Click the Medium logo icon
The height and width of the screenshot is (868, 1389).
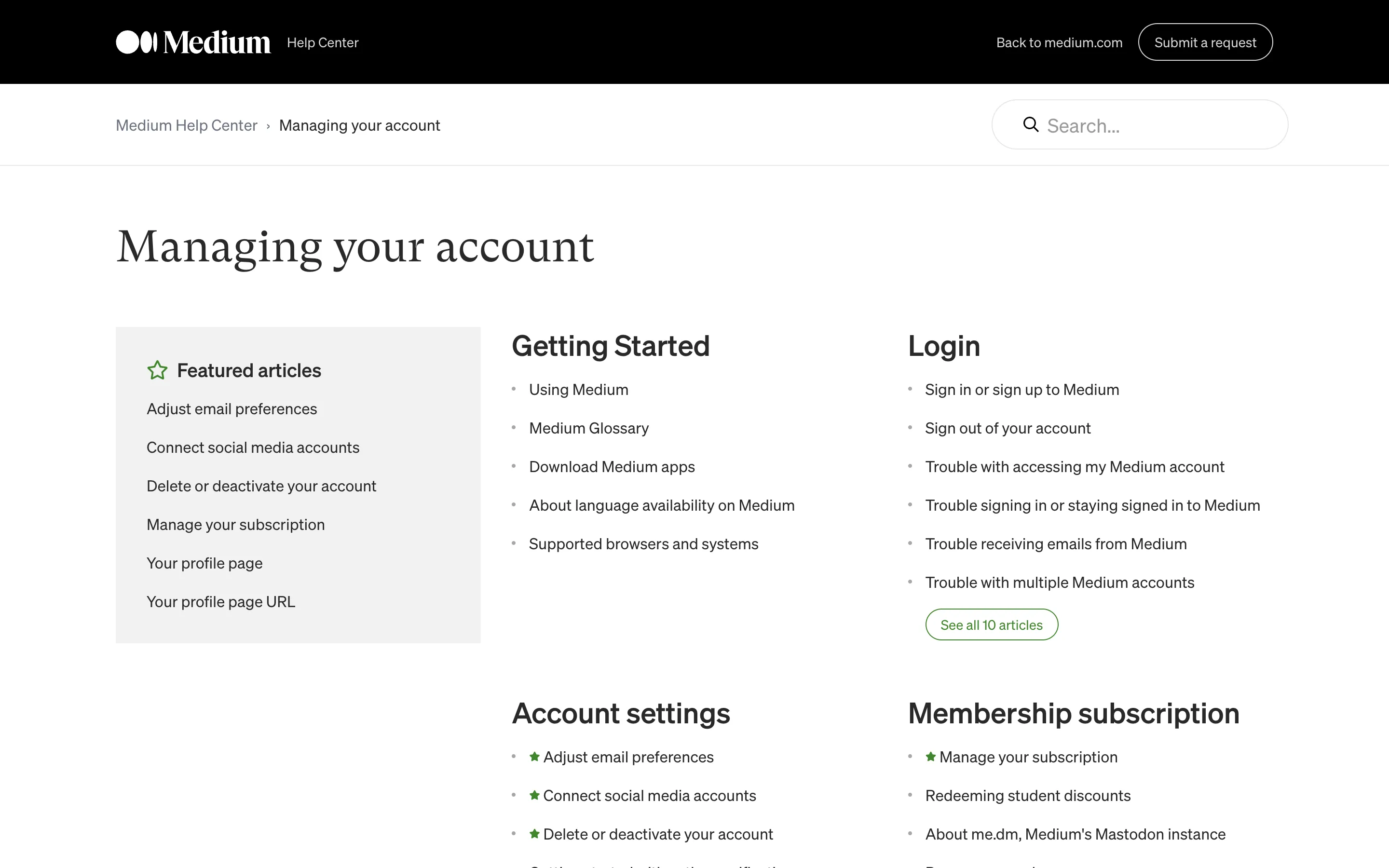[136, 42]
